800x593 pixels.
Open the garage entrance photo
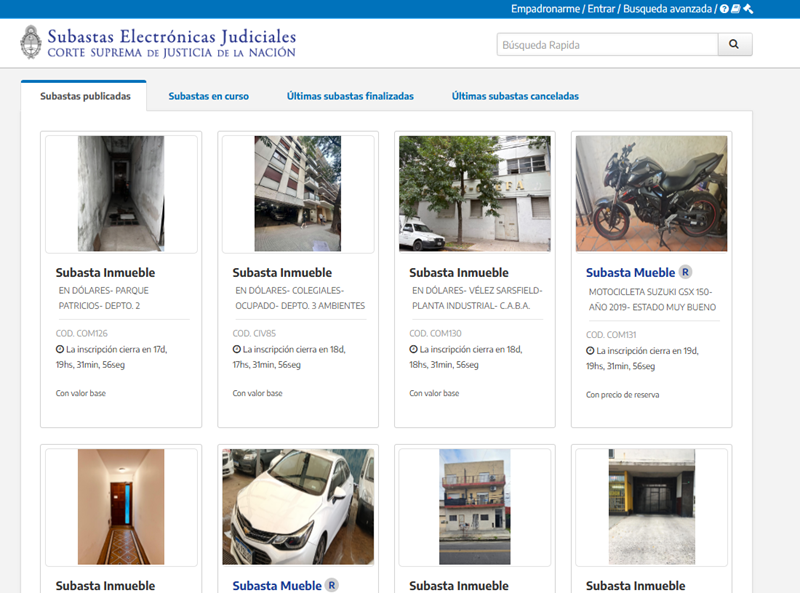point(652,507)
